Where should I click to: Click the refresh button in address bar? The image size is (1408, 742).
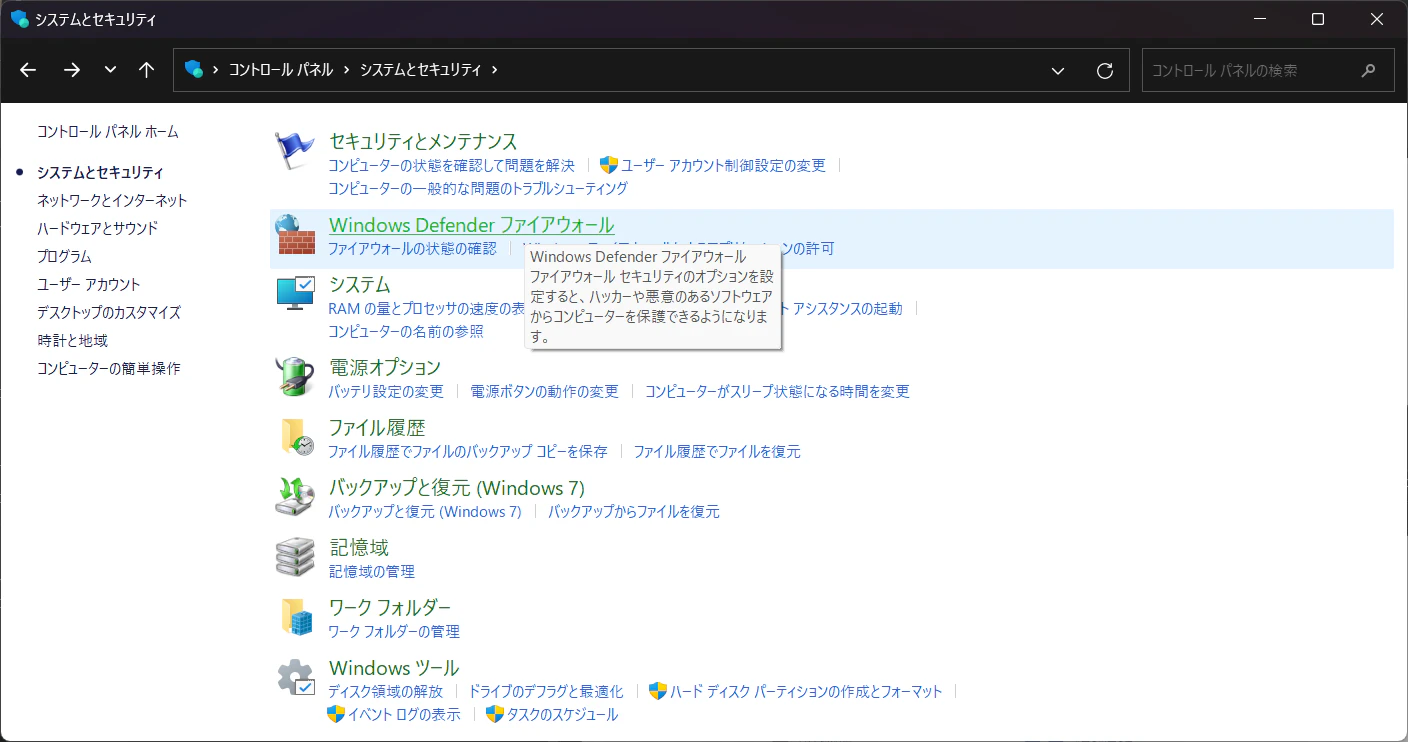pos(1105,70)
